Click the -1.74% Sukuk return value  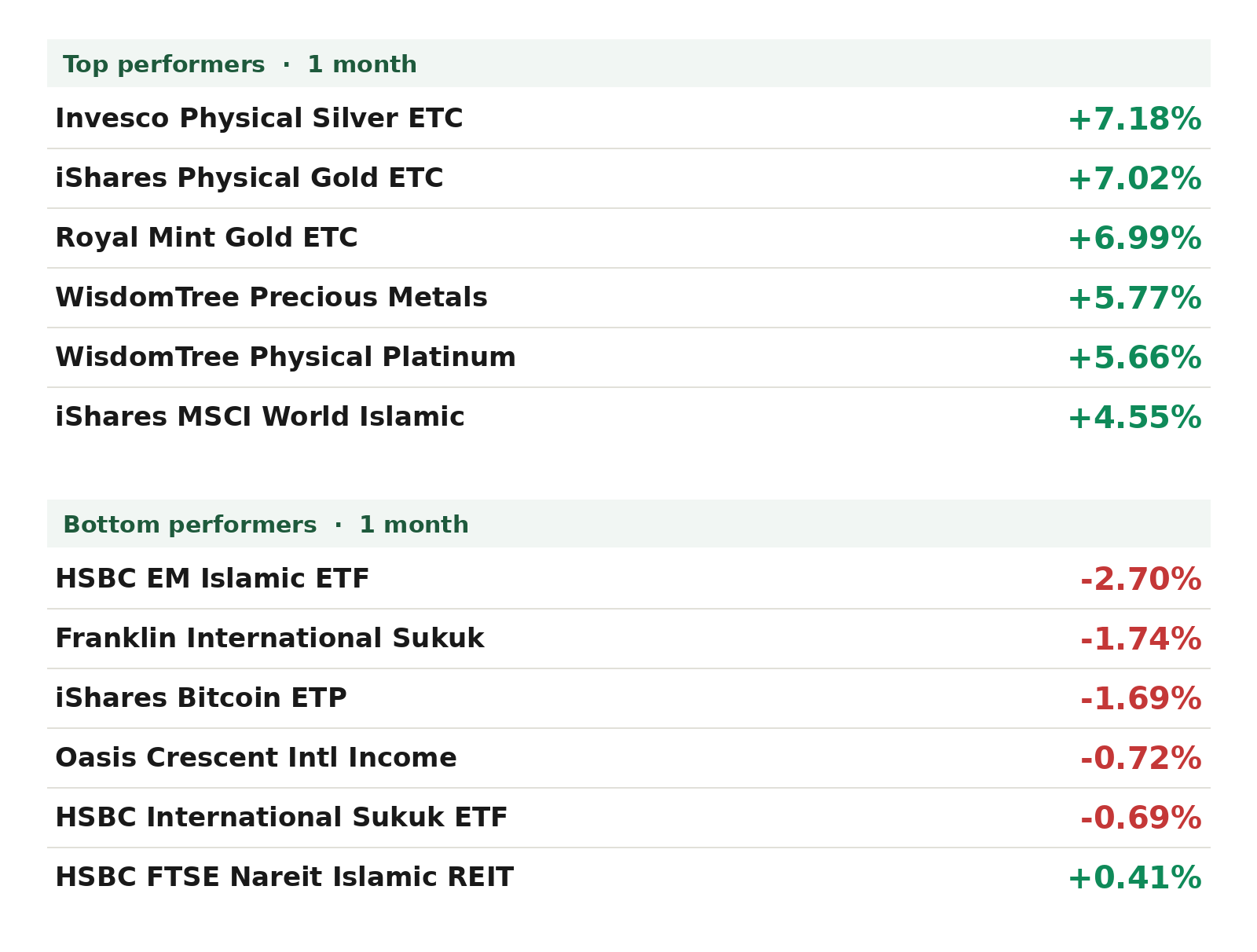point(1141,639)
